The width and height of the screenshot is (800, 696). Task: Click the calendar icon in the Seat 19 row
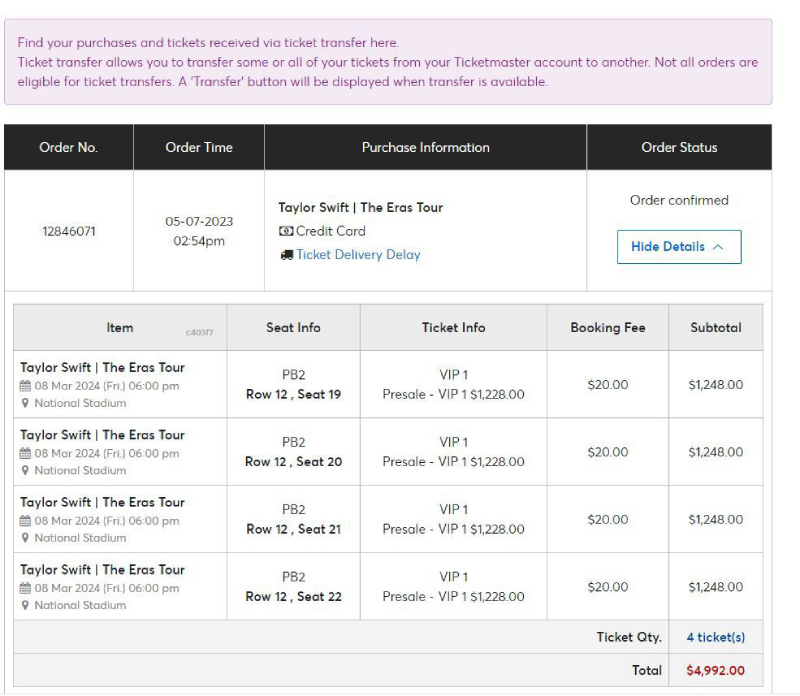click(x=25, y=386)
